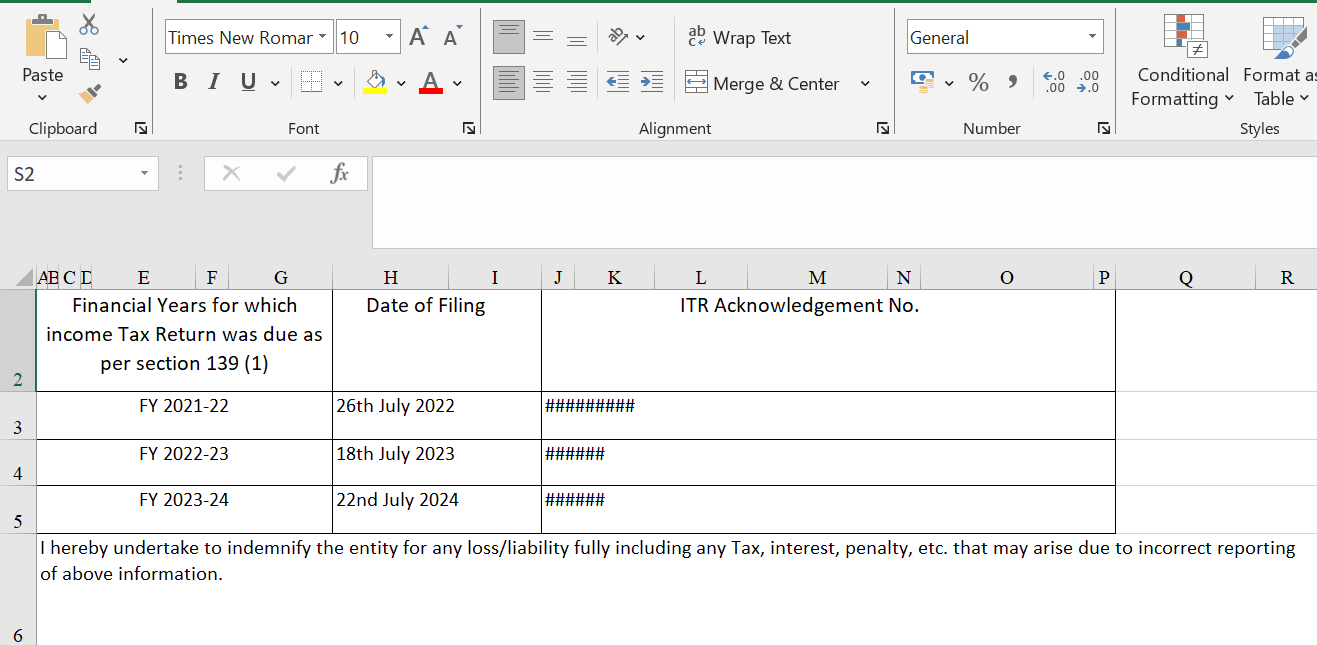Click inside the formula bar

(x=844, y=202)
